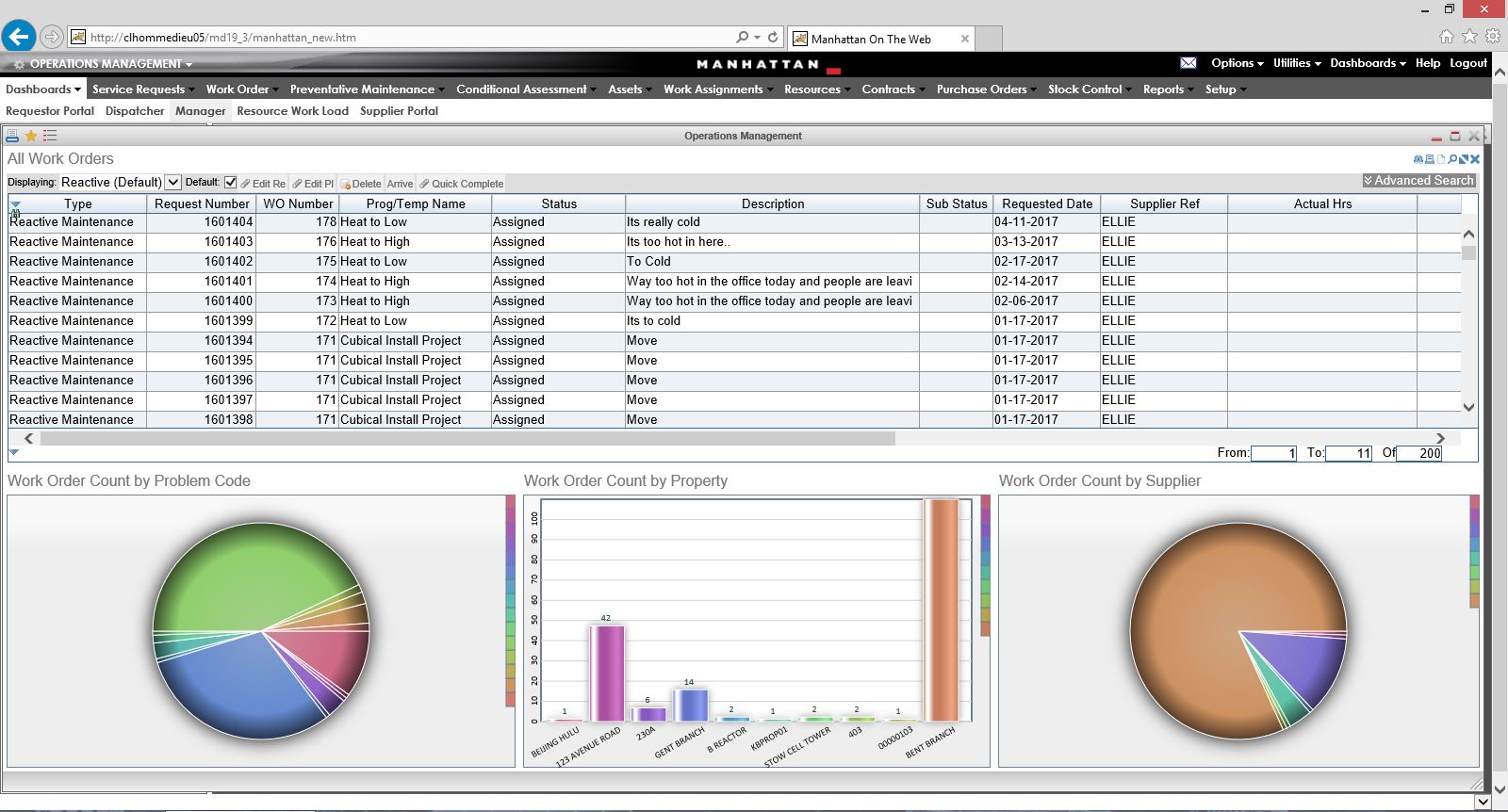Open the Resources menu

(x=816, y=89)
